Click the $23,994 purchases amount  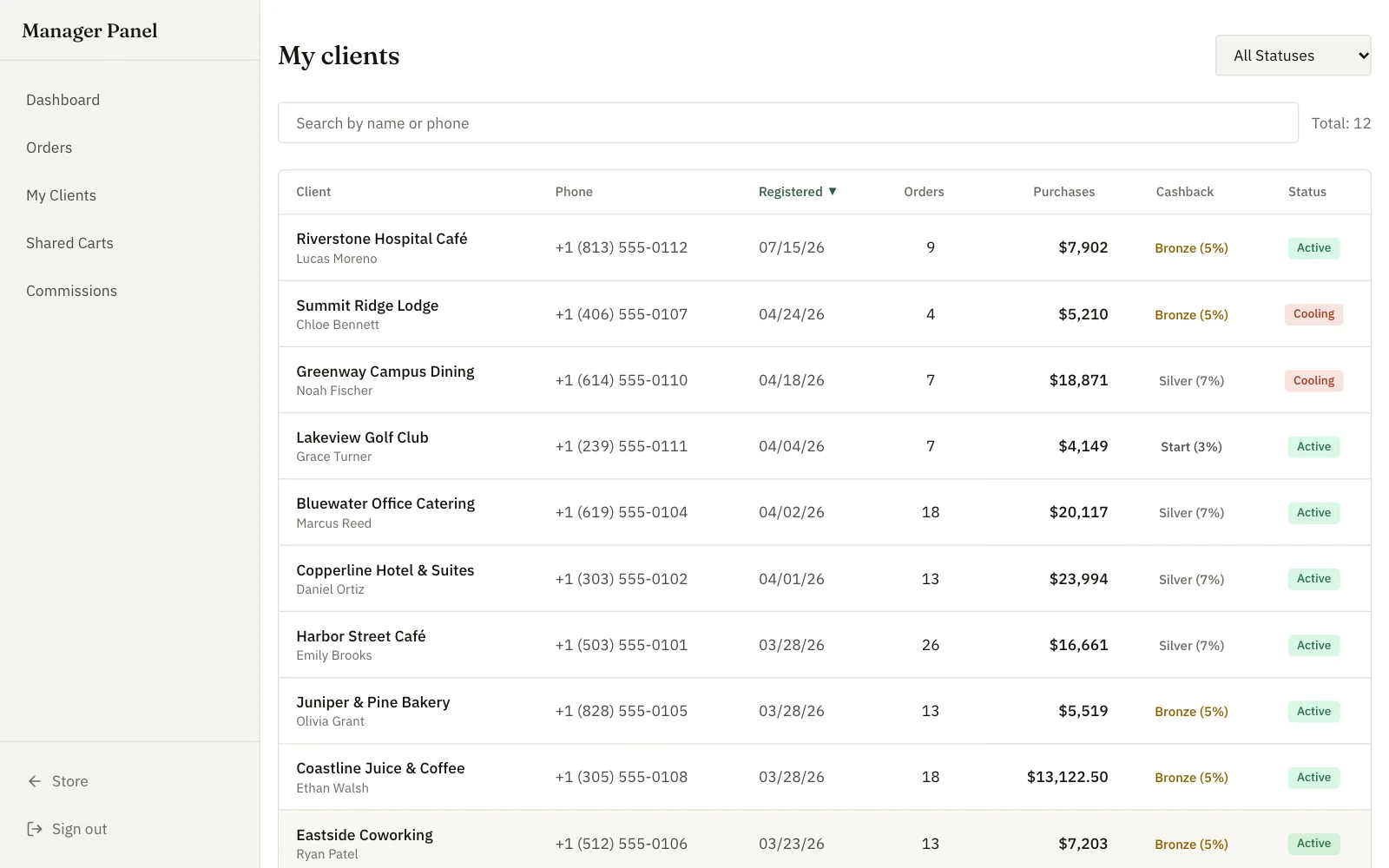coord(1078,579)
